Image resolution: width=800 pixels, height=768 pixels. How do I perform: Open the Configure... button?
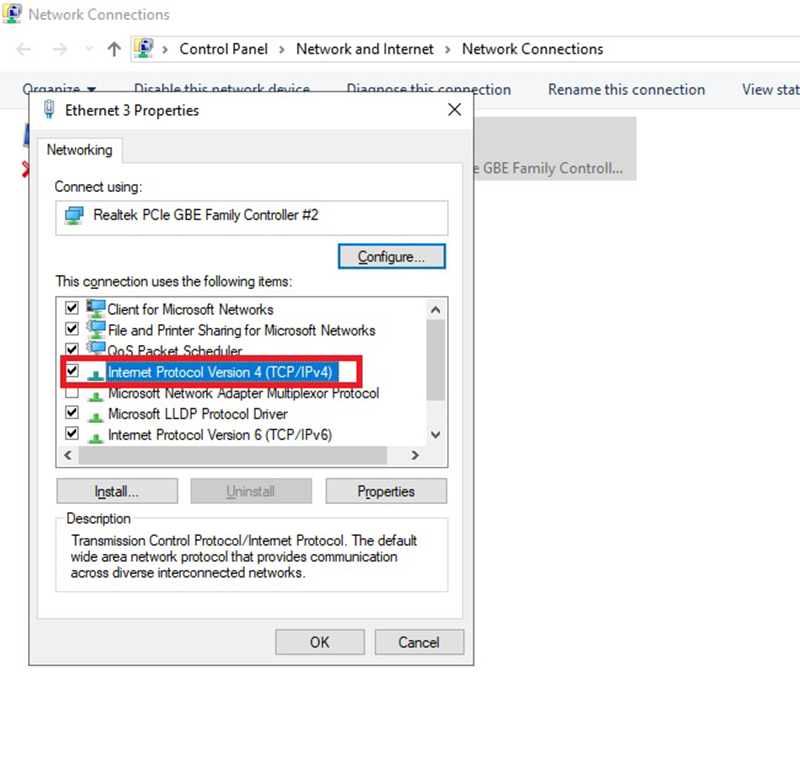[392, 256]
